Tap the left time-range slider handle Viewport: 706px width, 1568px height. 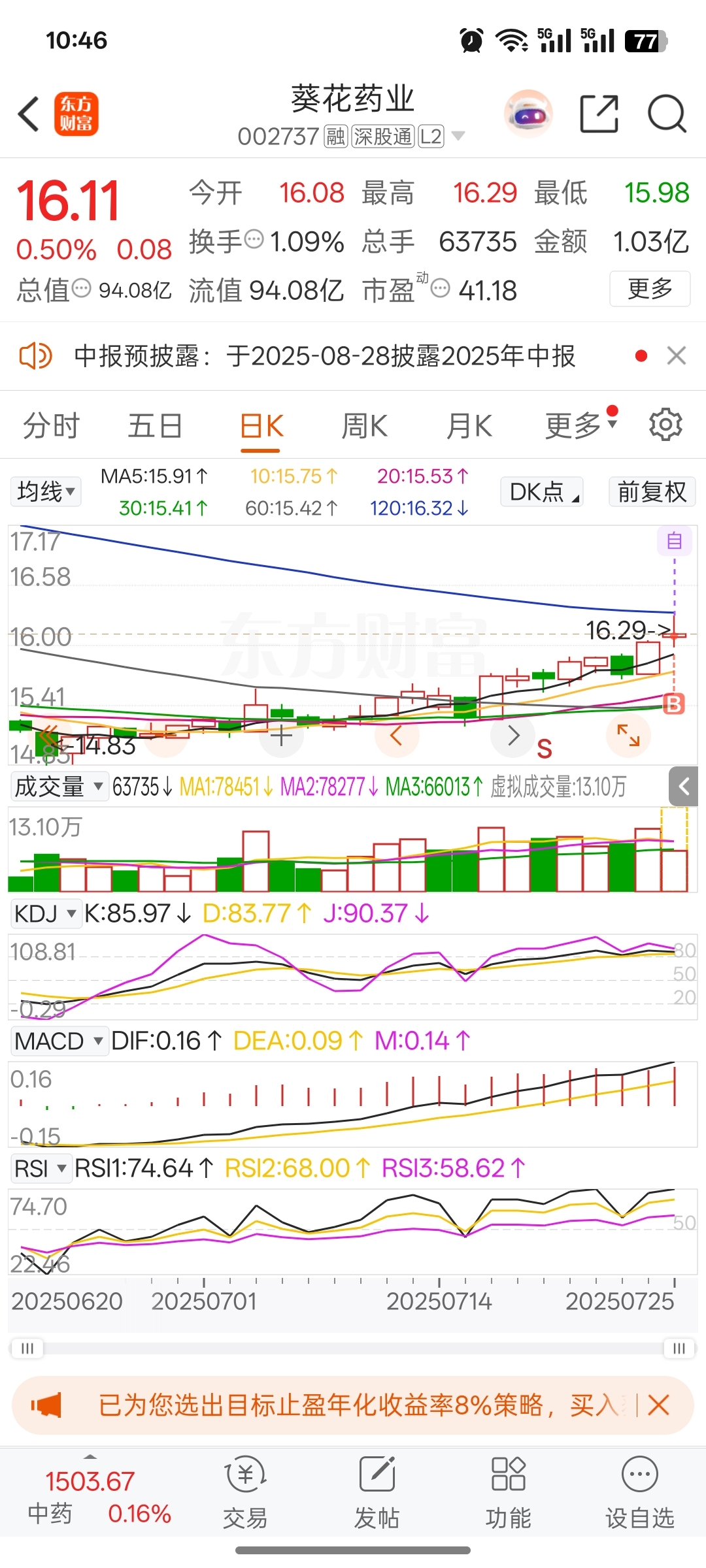pyautogui.click(x=27, y=1348)
